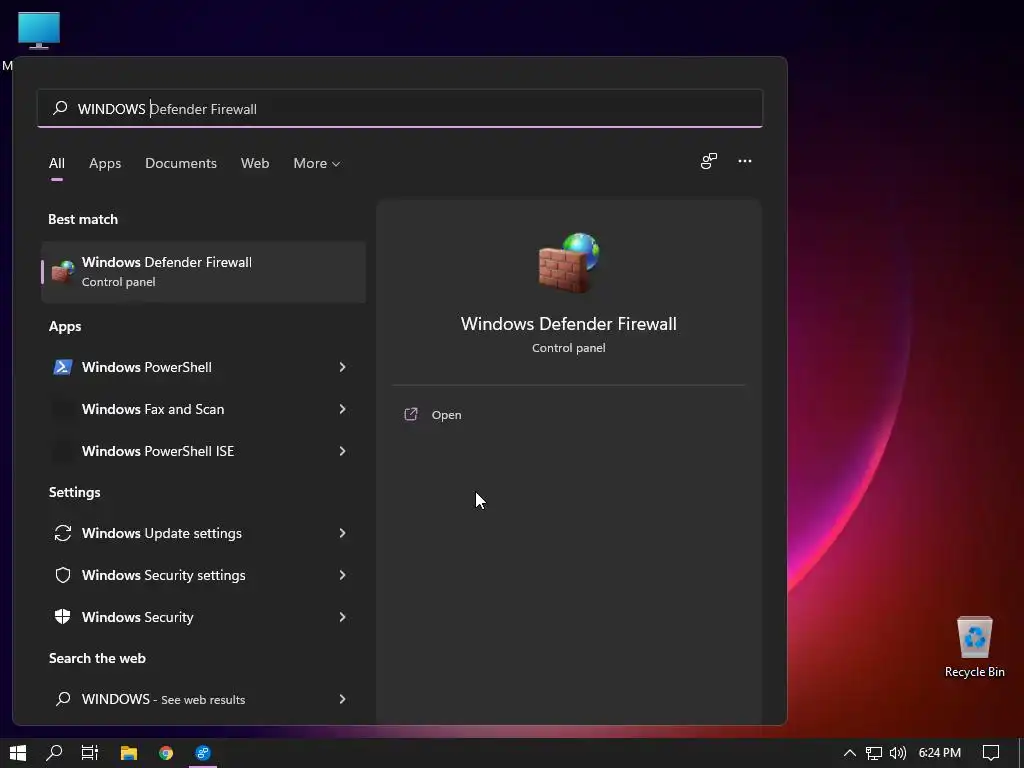Click the Windows Security settings shield outline icon
1024x768 pixels.
coord(63,575)
